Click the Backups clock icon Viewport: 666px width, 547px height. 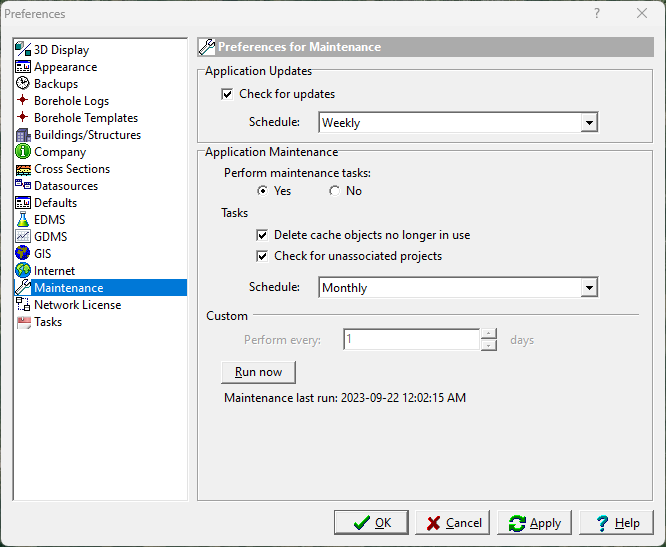click(23, 84)
